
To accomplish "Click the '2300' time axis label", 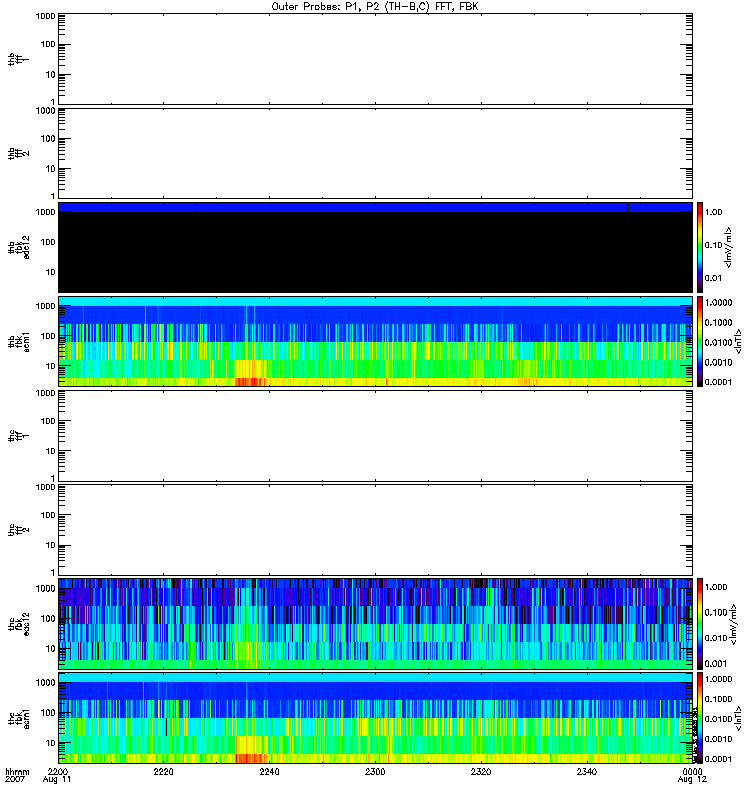I will 375,772.
